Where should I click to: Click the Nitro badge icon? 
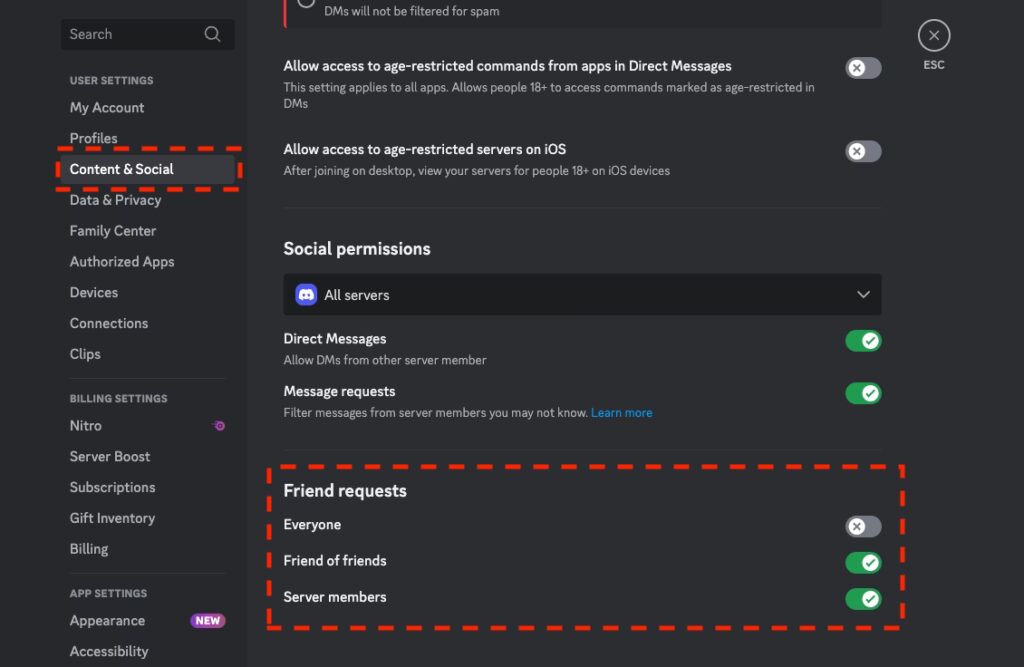(218, 426)
